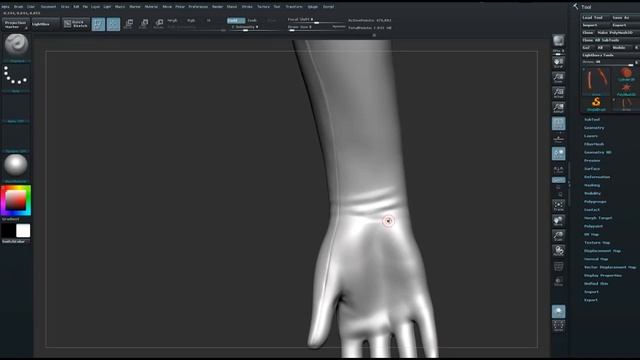Click the L.Sym icon
This screenshot has width=640, height=360.
point(558,169)
